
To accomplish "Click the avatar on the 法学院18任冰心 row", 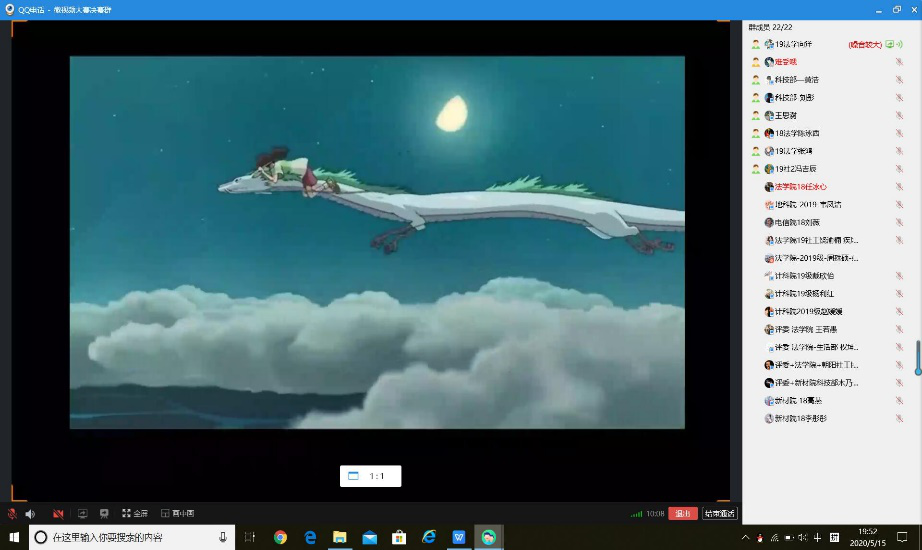I will pyautogui.click(x=769, y=186).
